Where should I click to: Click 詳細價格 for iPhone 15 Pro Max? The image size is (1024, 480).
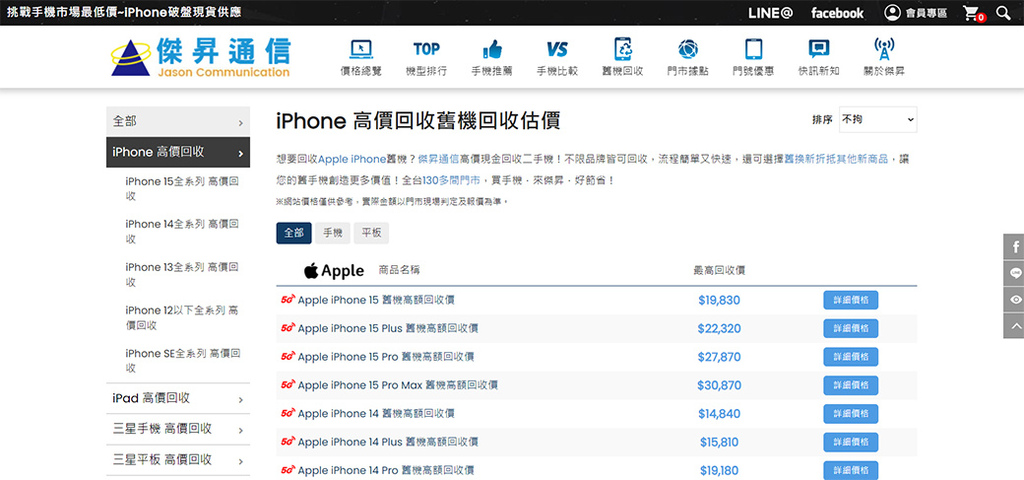(x=850, y=385)
